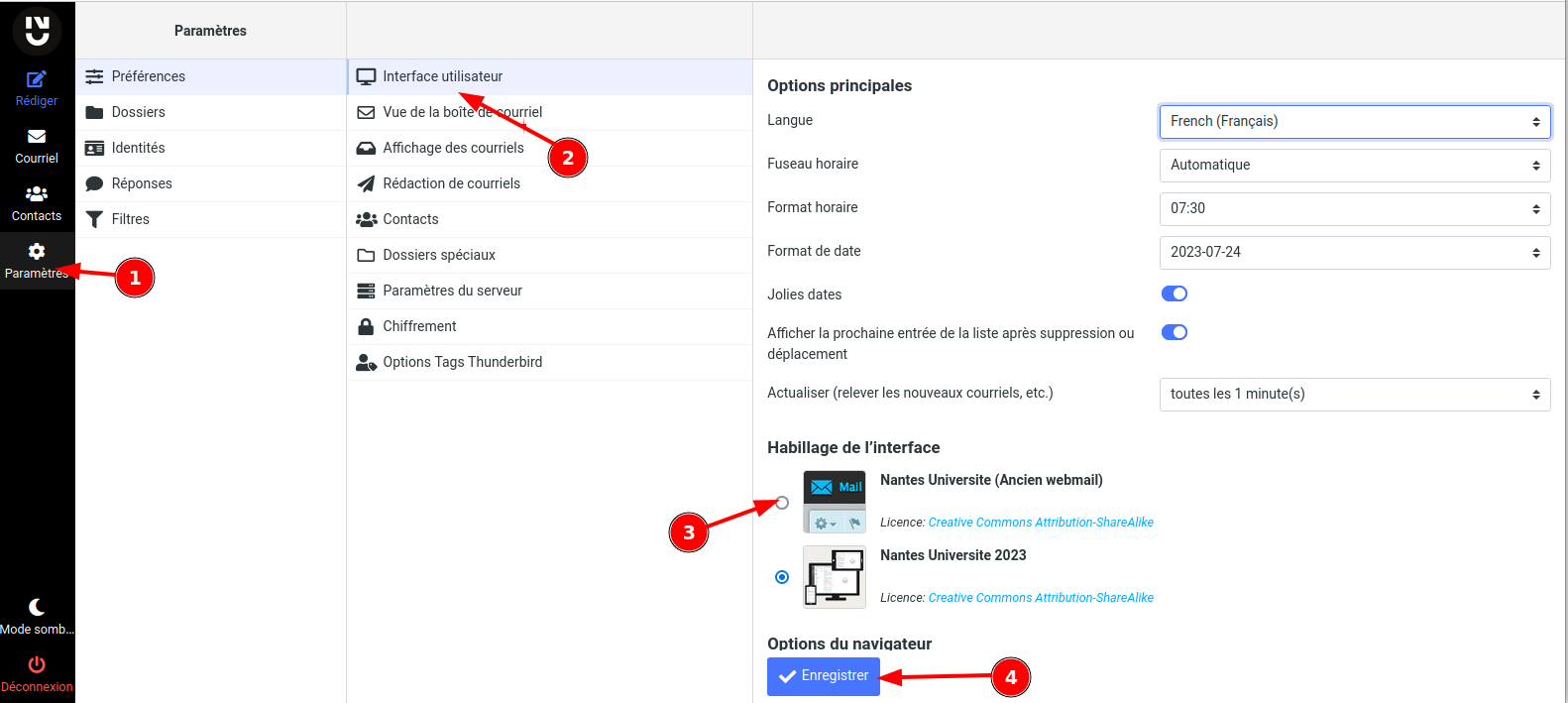Open the Dossiers settings section
1568x703 pixels.
(139, 112)
